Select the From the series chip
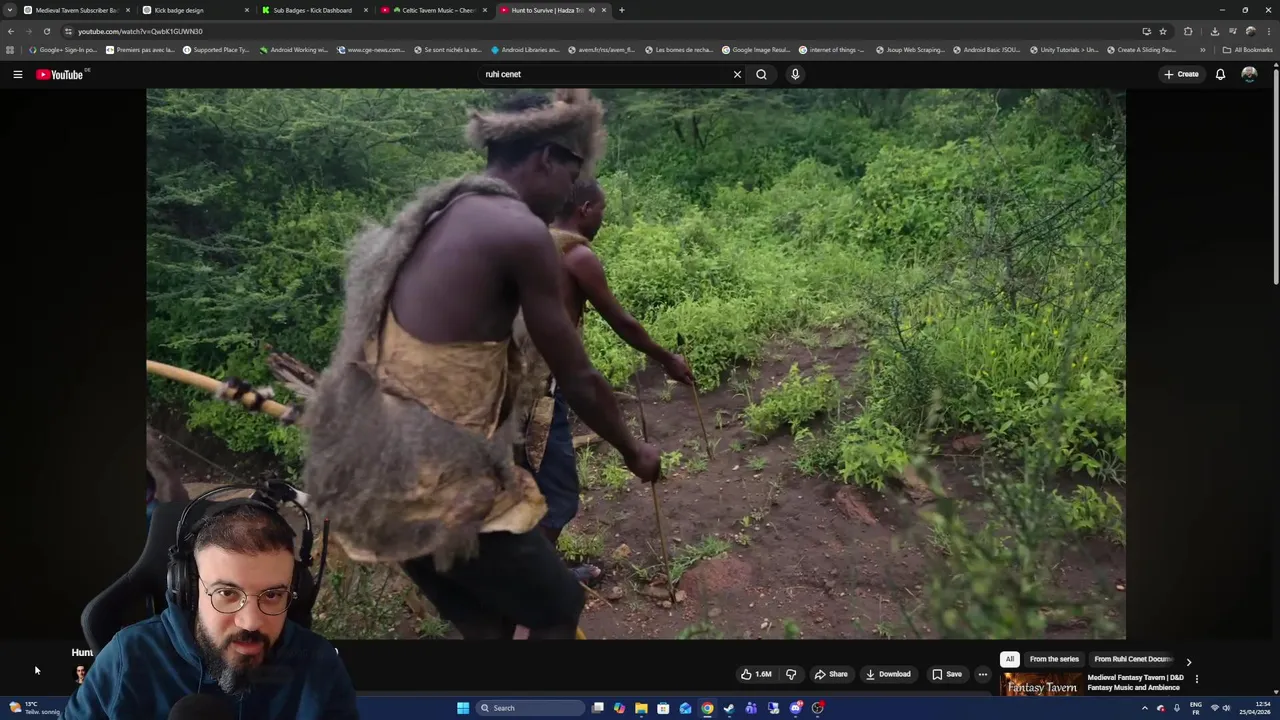Viewport: 1280px width, 720px height. coord(1054,659)
